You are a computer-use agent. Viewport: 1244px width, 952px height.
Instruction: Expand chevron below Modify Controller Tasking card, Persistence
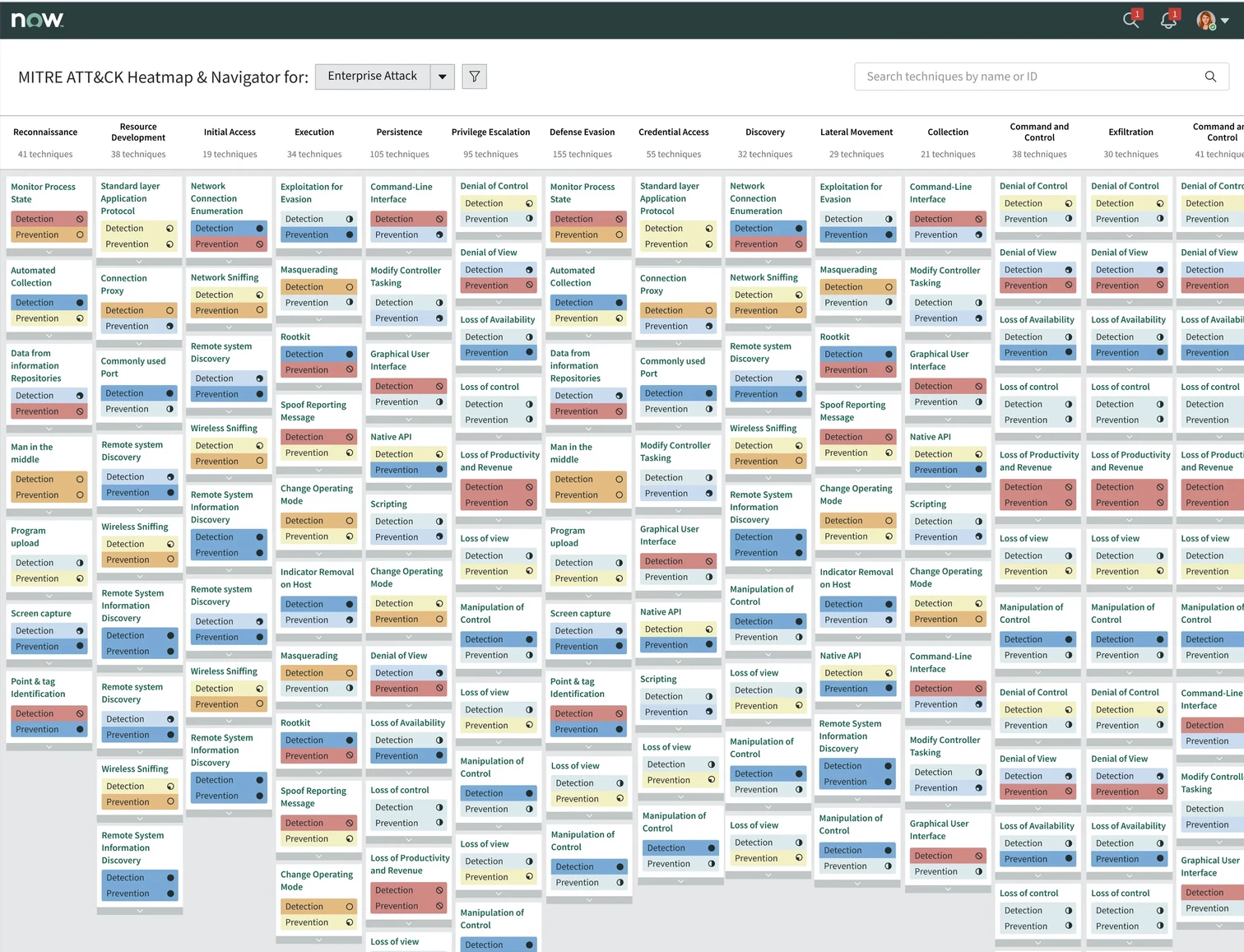click(x=408, y=335)
